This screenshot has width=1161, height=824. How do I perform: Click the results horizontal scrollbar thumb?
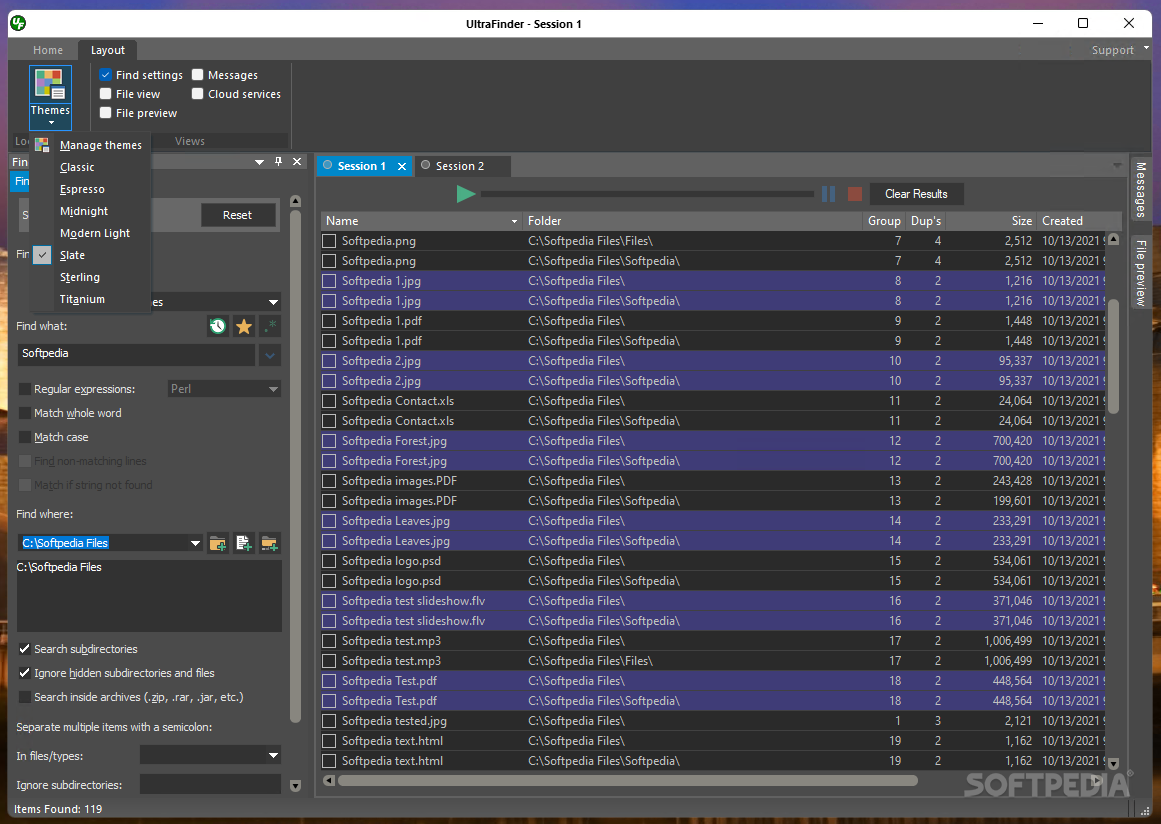pyautogui.click(x=627, y=780)
